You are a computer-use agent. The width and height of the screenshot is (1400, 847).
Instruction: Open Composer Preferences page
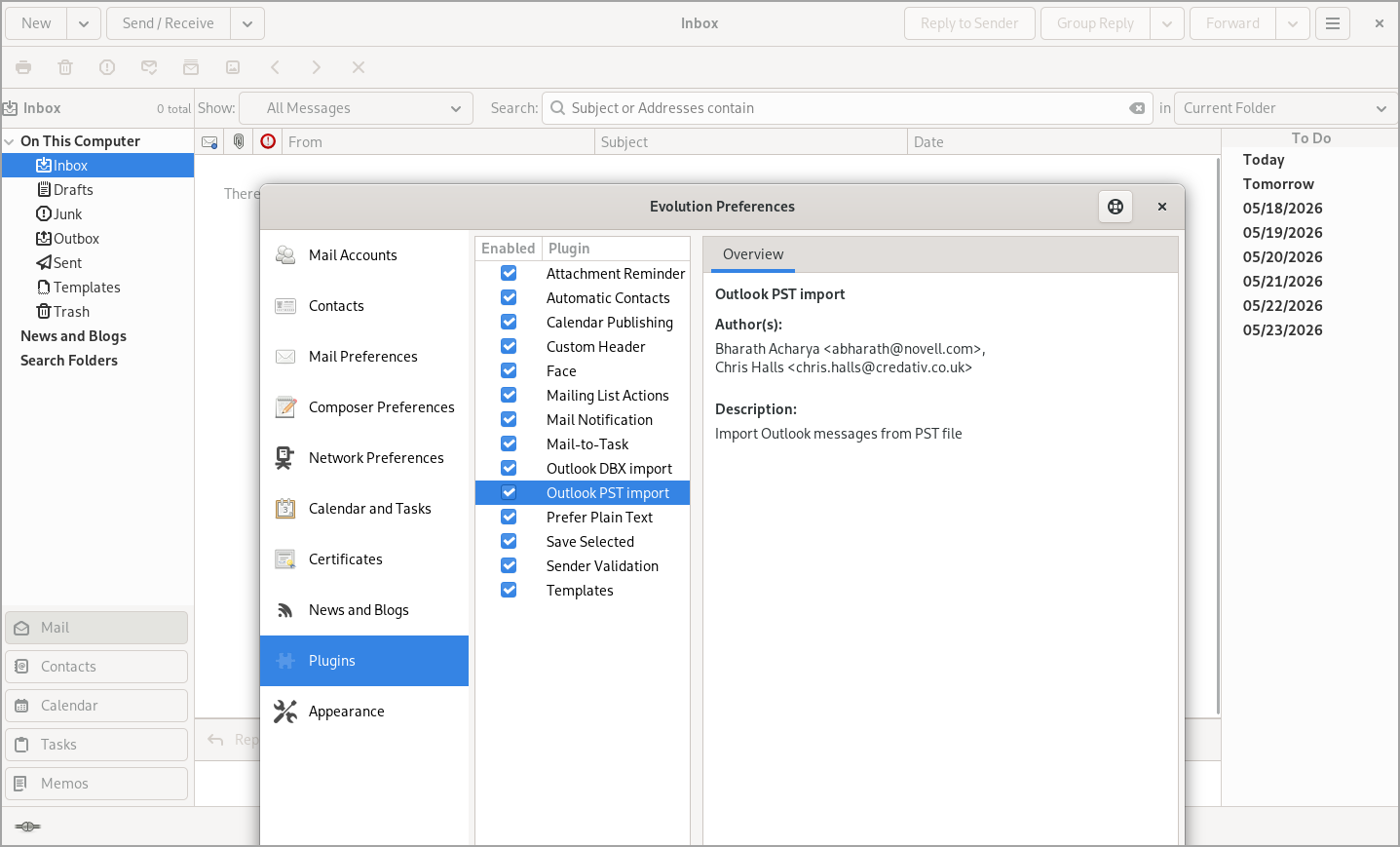(x=364, y=407)
